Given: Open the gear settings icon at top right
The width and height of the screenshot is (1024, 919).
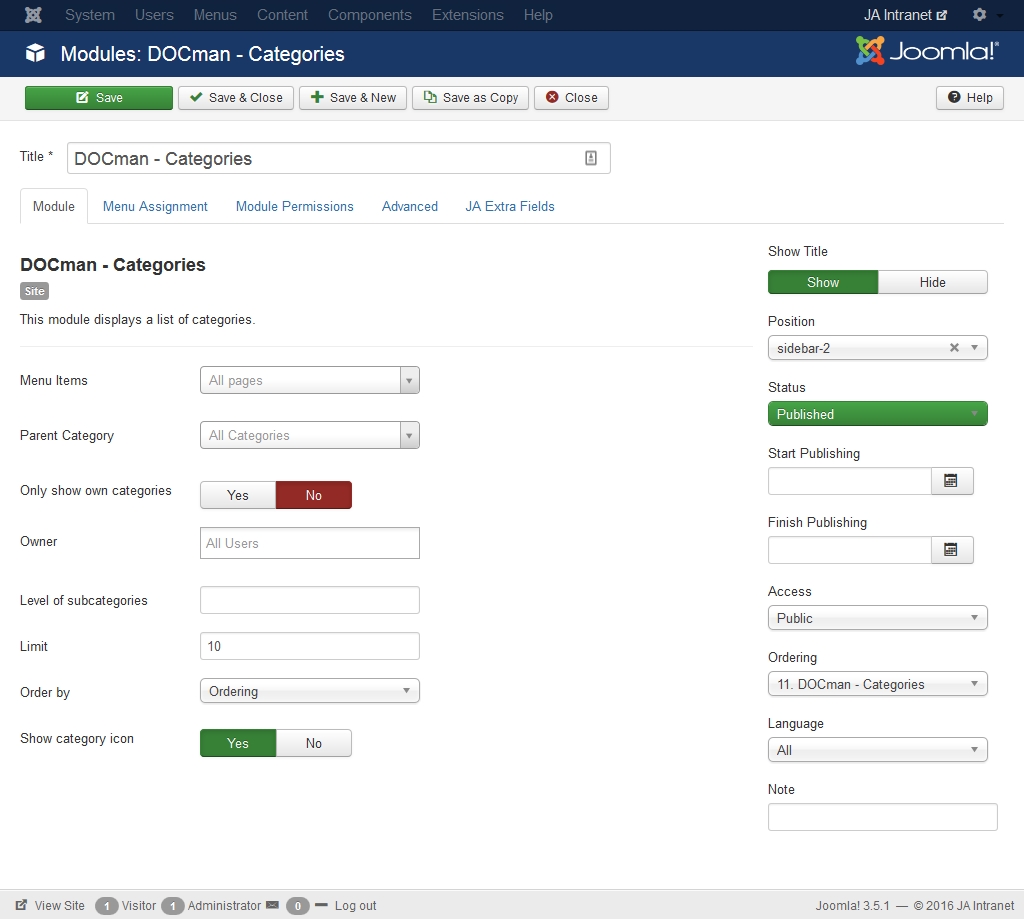Looking at the screenshot, I should (x=979, y=14).
